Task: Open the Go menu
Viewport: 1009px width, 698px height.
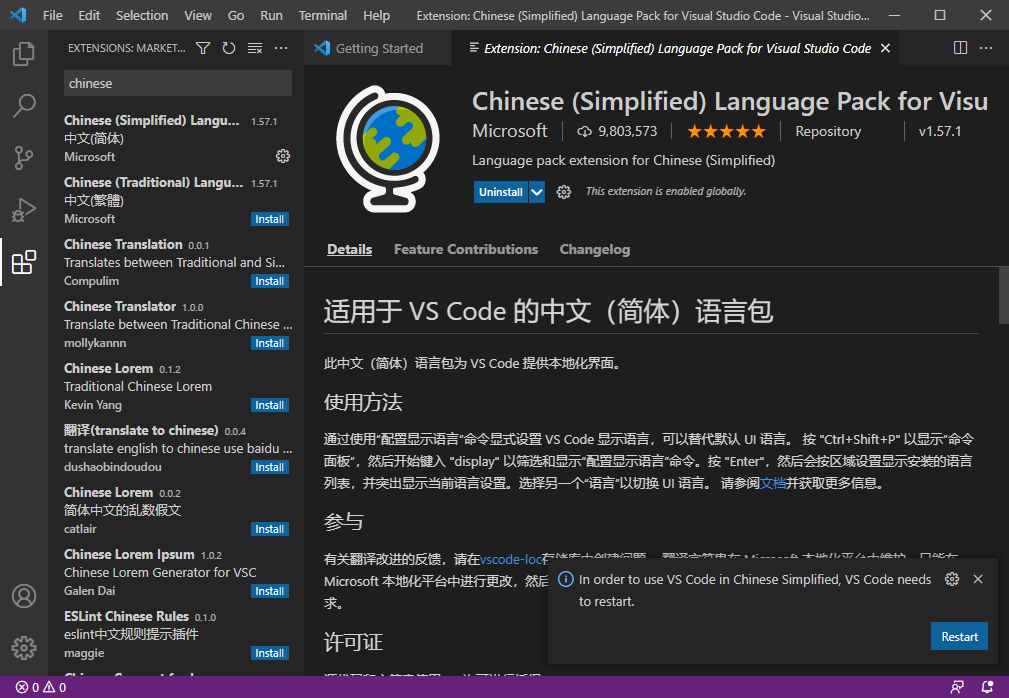Action: 236,15
